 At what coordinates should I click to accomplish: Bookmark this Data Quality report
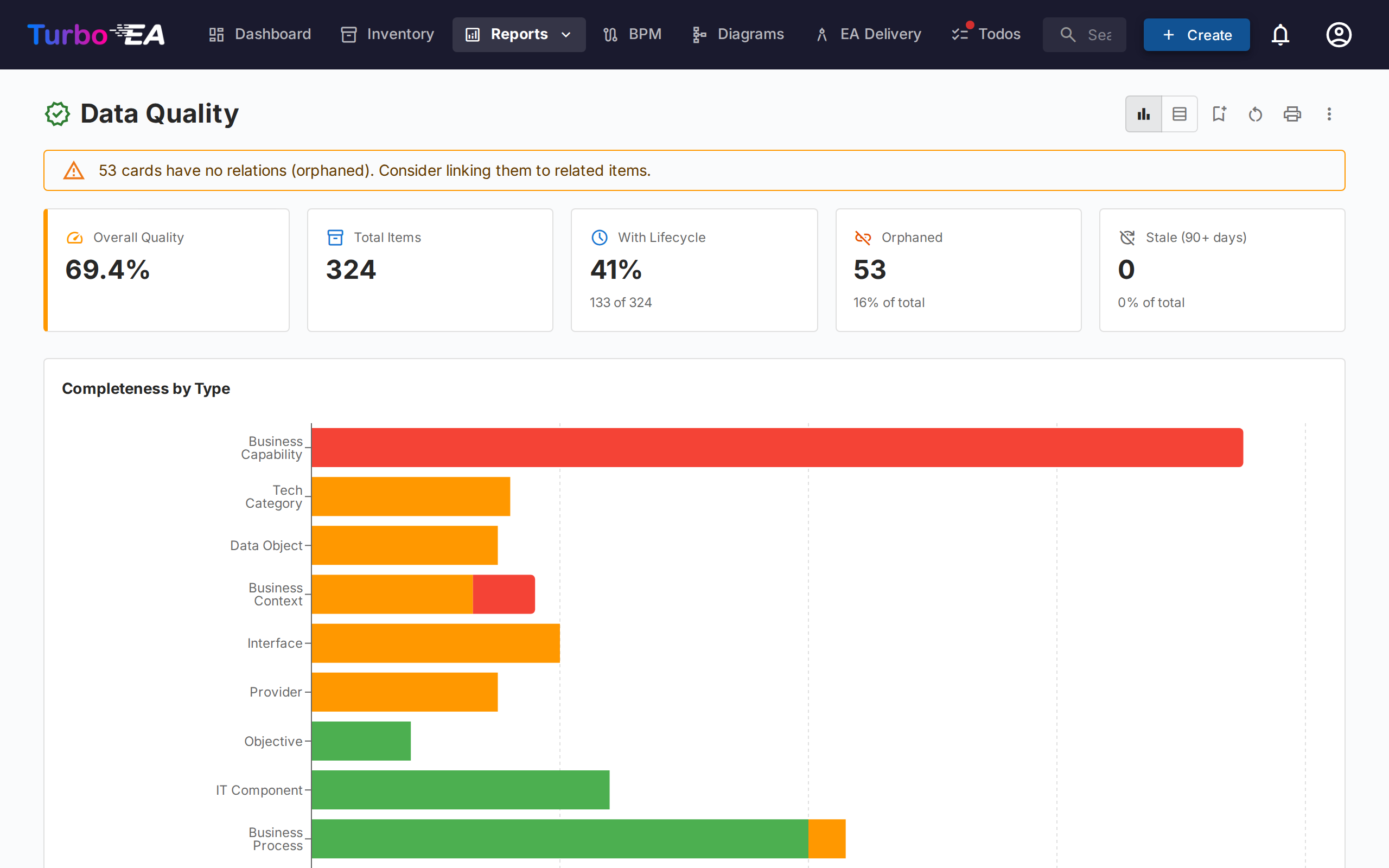click(x=1219, y=114)
